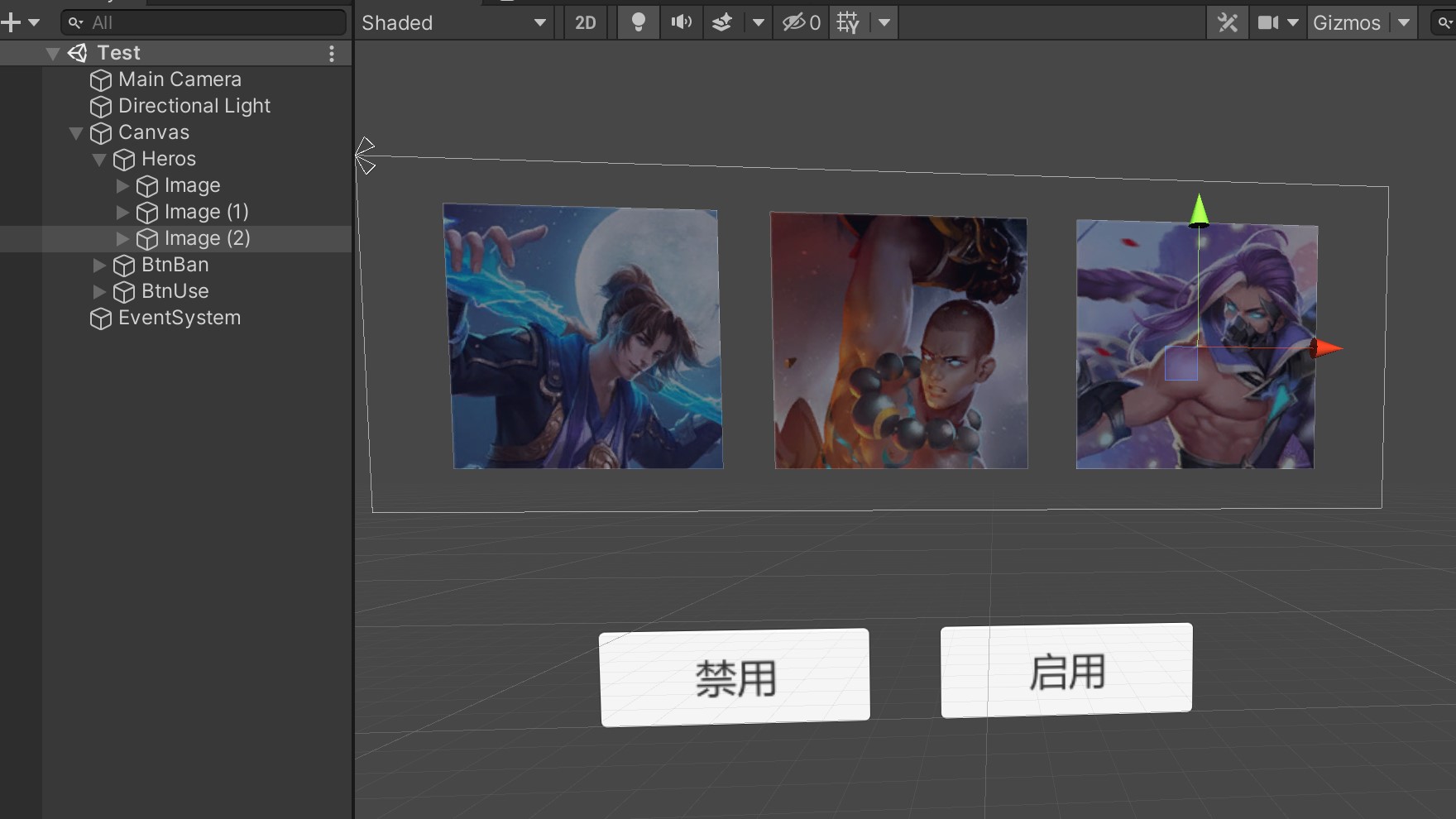The image size is (1456, 819).
Task: Select the bald monk hero image
Action: [899, 341]
